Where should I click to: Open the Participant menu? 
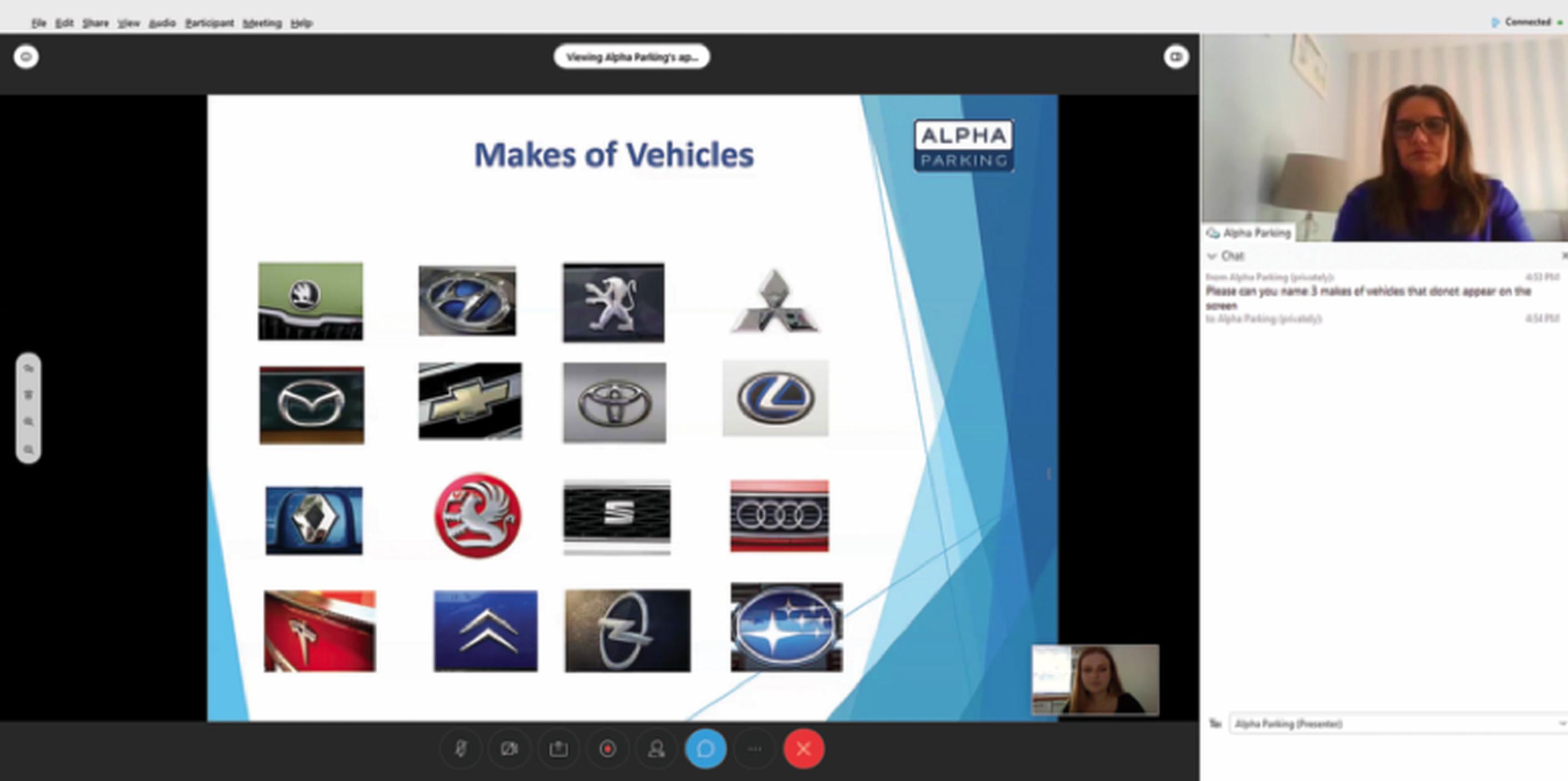[209, 23]
